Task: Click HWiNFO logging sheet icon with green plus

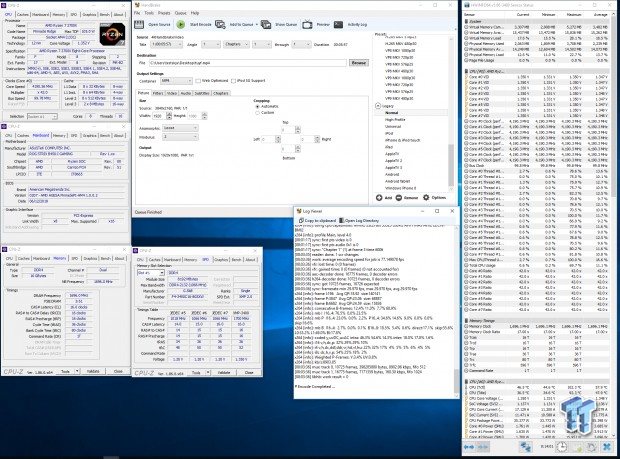Action: [x=577, y=447]
